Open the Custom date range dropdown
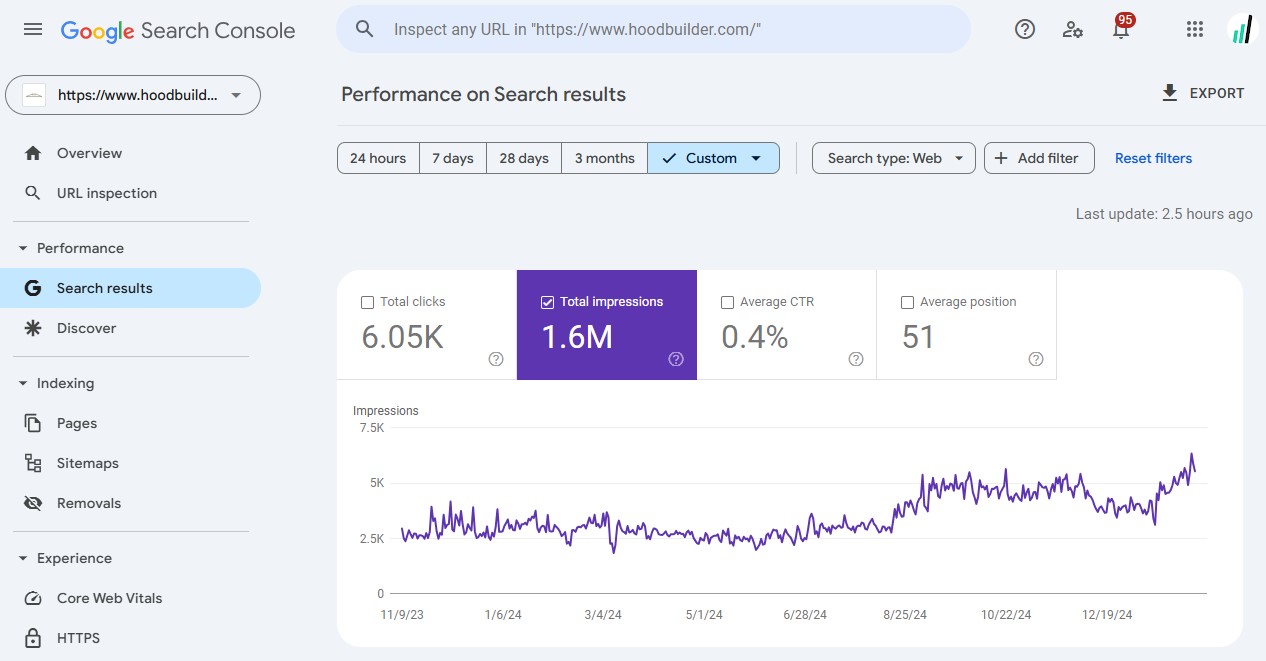The image size is (1266, 661). click(x=714, y=158)
